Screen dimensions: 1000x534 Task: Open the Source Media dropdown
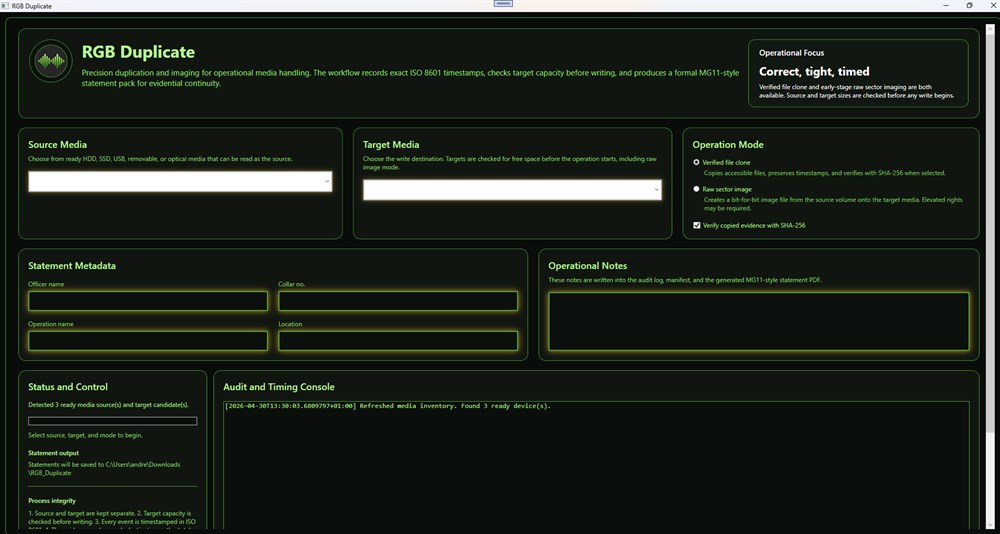[x=180, y=181]
